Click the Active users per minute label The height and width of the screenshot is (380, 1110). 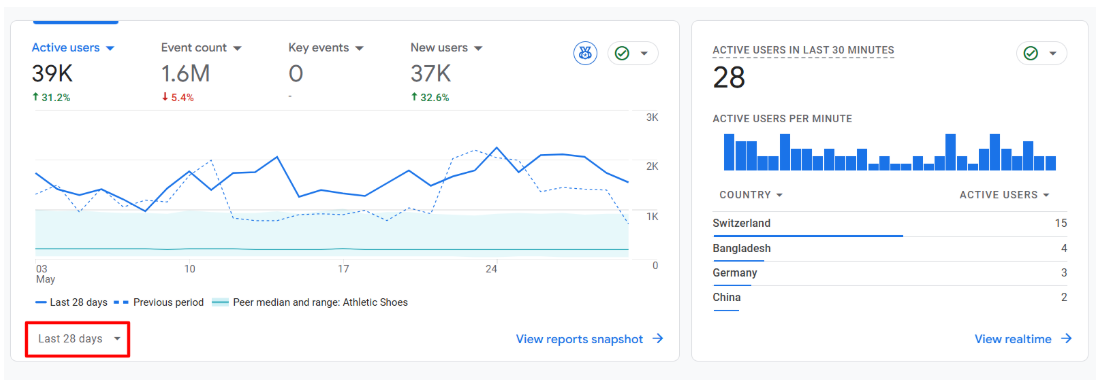[x=782, y=119]
